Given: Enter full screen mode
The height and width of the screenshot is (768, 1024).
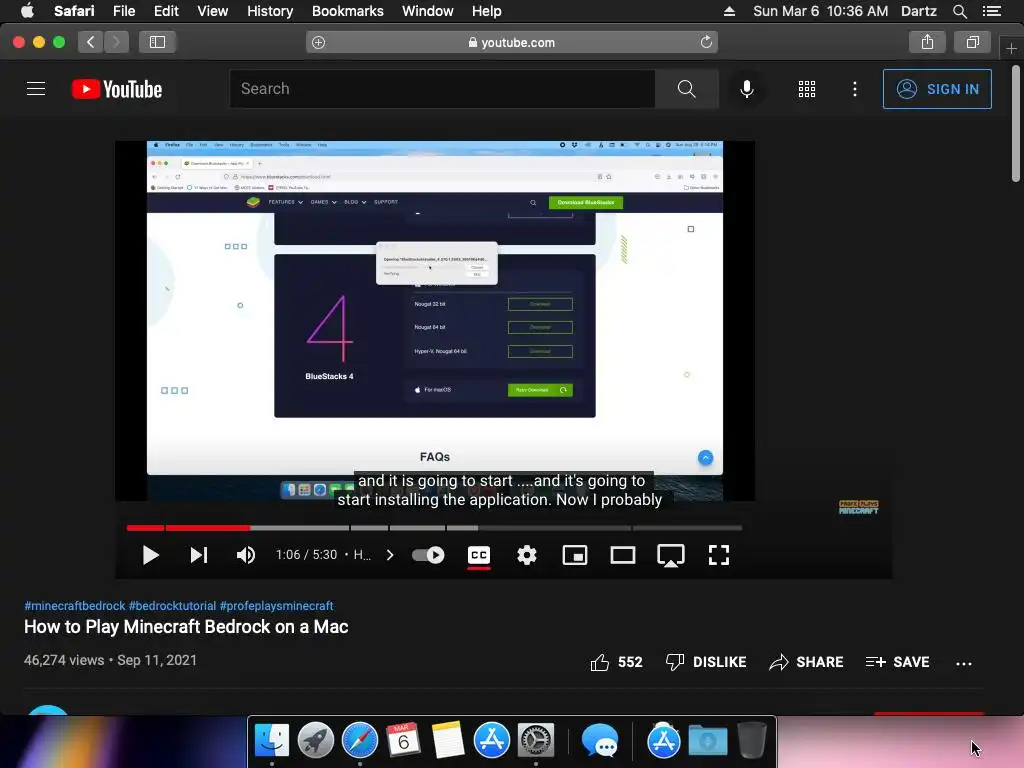Looking at the screenshot, I should click(718, 555).
